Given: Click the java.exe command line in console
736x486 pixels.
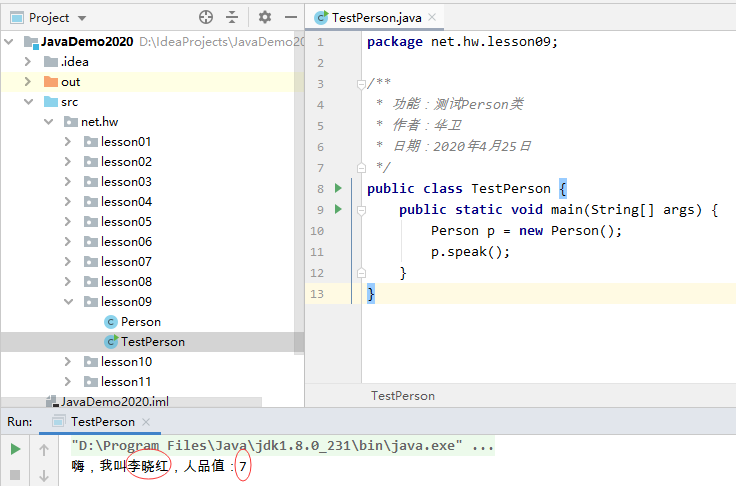Looking at the screenshot, I should [283, 445].
